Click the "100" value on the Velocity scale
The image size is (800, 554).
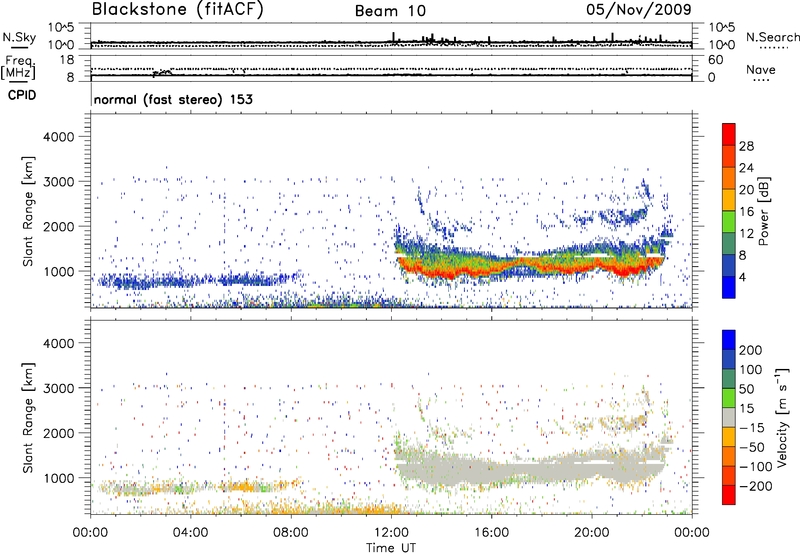tap(751, 369)
